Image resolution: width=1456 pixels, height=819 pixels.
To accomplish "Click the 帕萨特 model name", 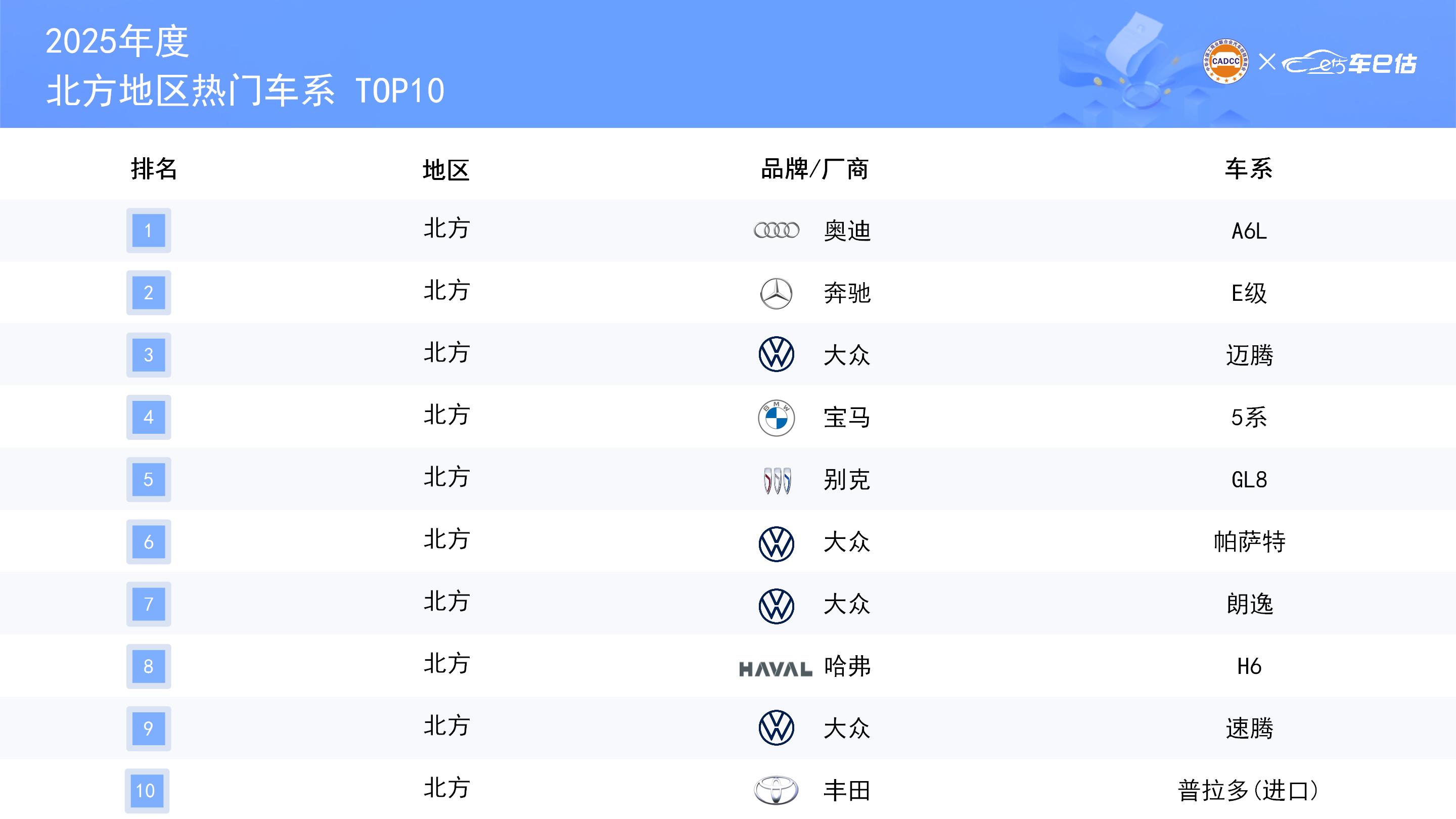I will 1249,542.
